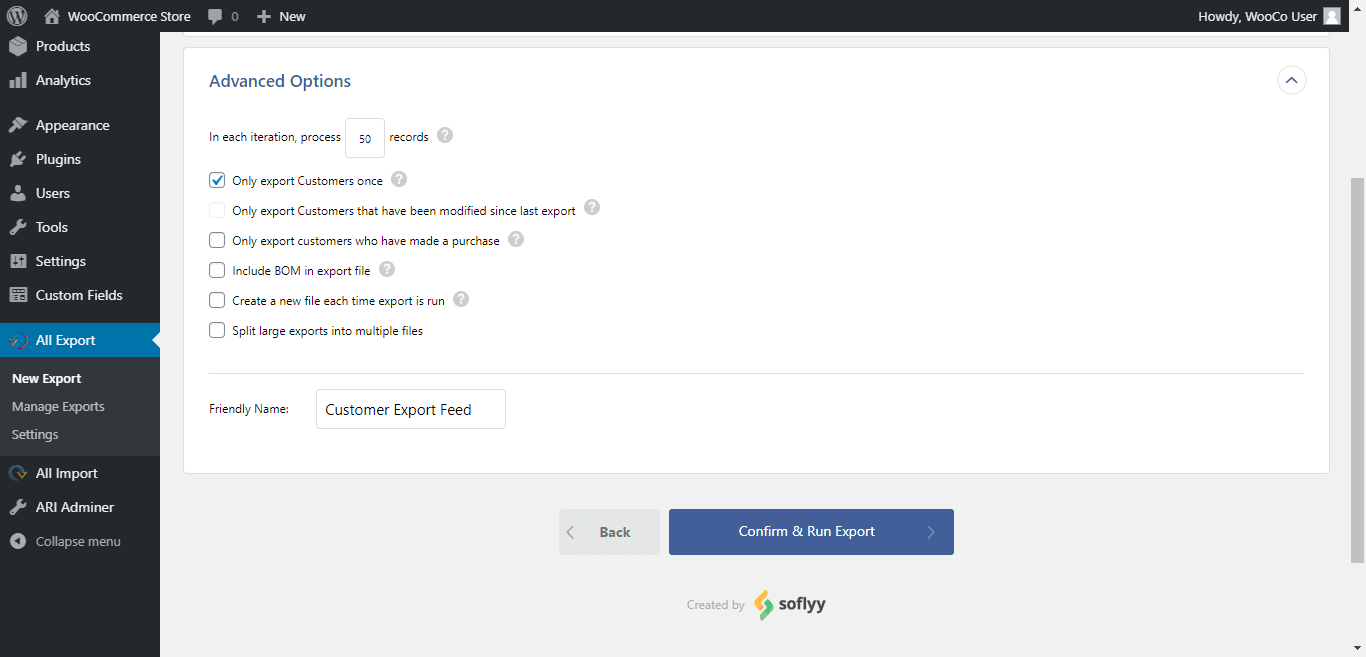Click help icon beside records field
This screenshot has height=657, width=1366.
click(x=445, y=135)
